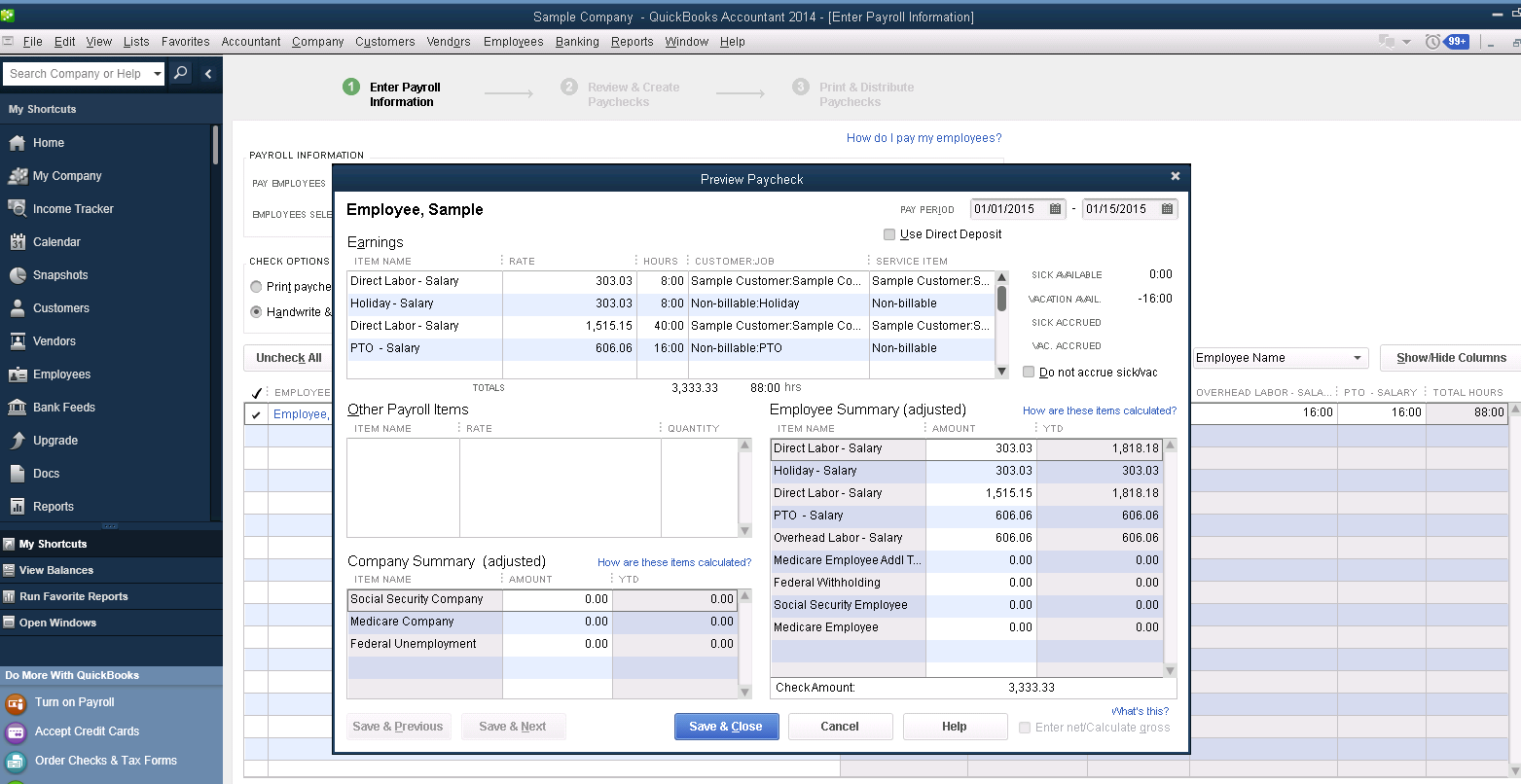Select My Shortcuts panel section

click(111, 544)
